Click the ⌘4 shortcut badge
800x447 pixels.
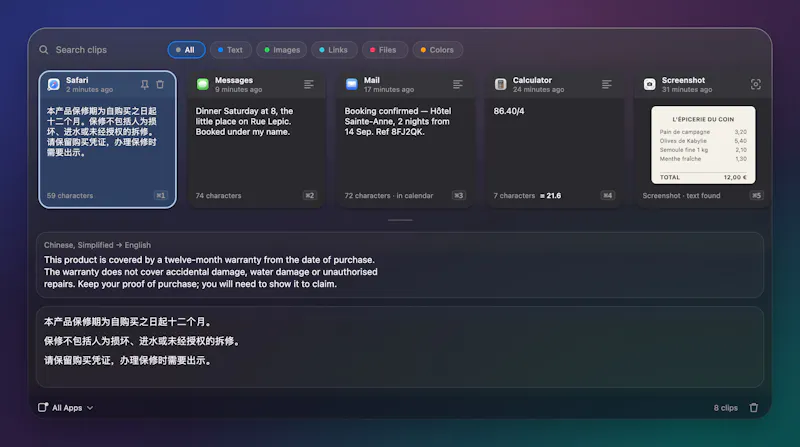point(608,195)
